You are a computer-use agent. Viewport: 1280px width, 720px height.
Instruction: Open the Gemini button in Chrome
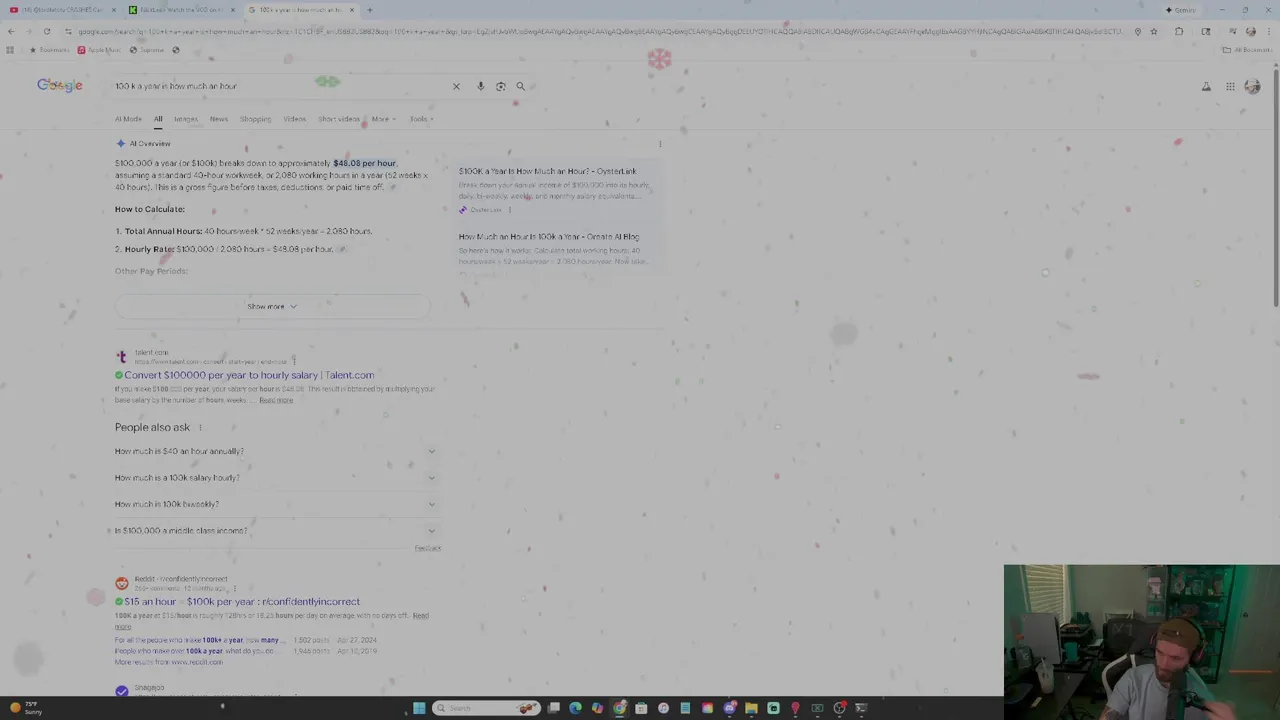pyautogui.click(x=1181, y=10)
